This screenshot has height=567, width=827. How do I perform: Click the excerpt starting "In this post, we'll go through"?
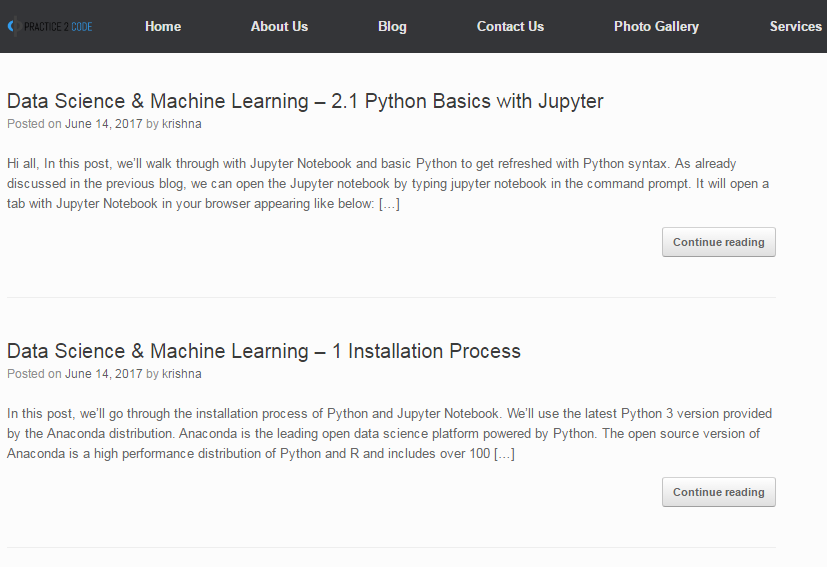pos(389,434)
